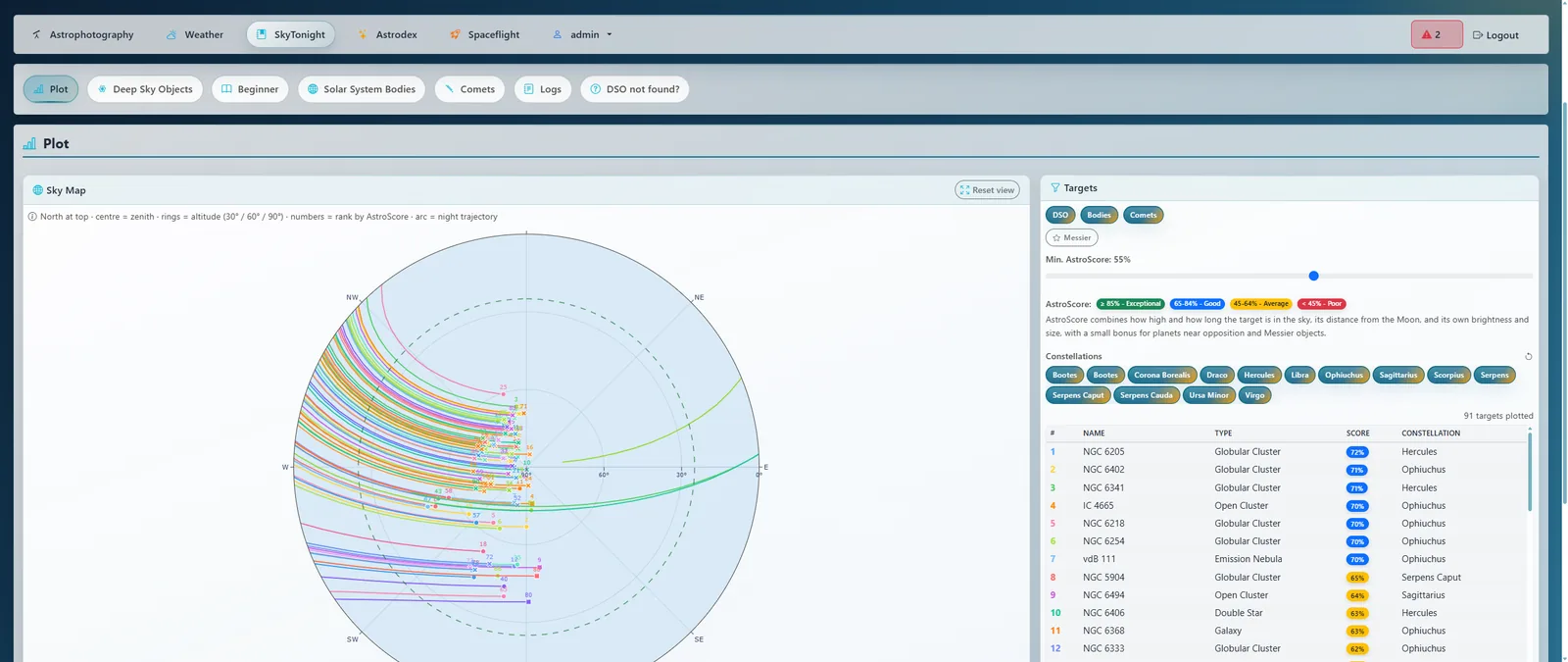Click the blue Good score badge

(x=1197, y=304)
